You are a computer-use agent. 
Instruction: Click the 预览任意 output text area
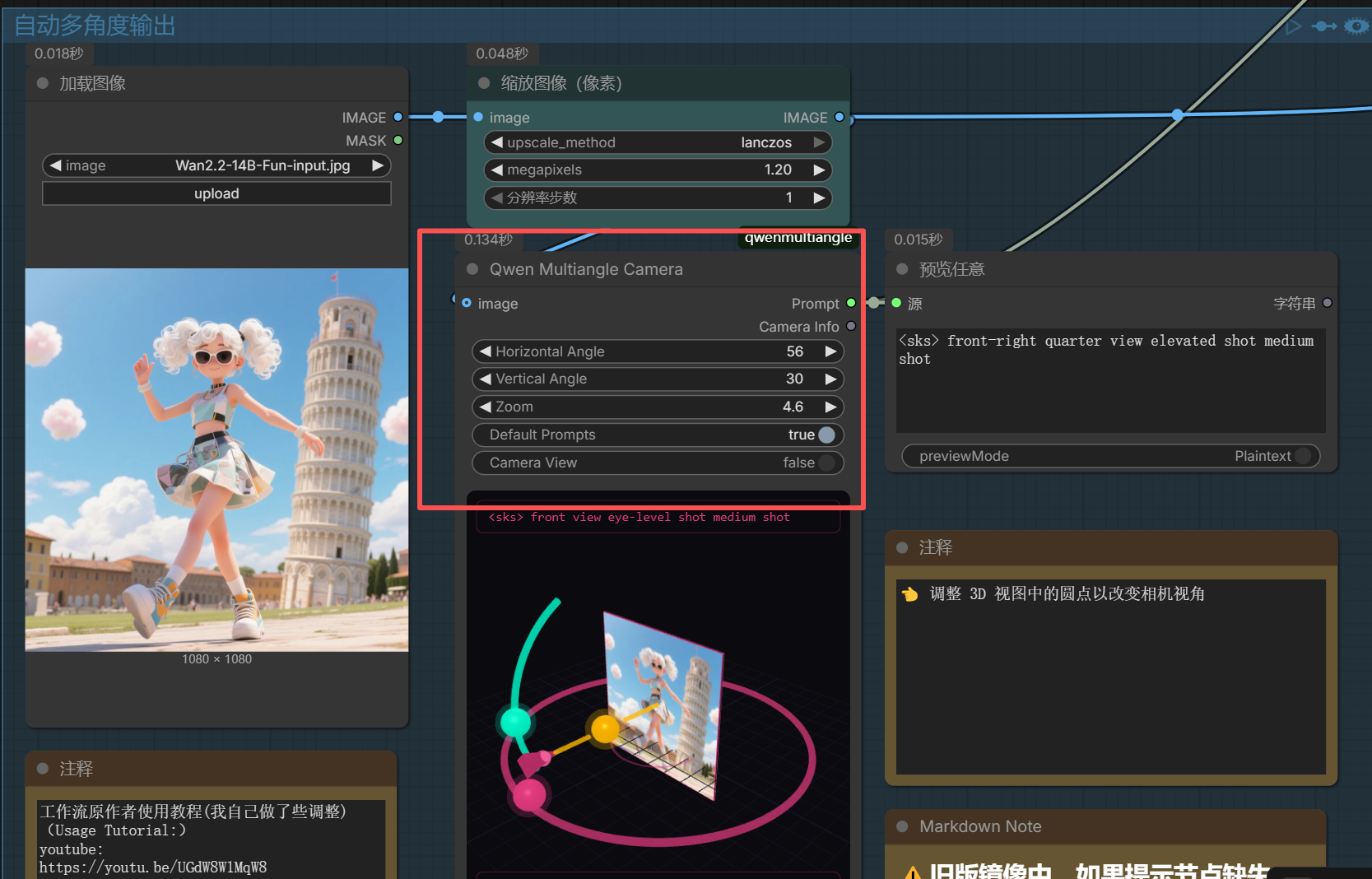(1110, 380)
